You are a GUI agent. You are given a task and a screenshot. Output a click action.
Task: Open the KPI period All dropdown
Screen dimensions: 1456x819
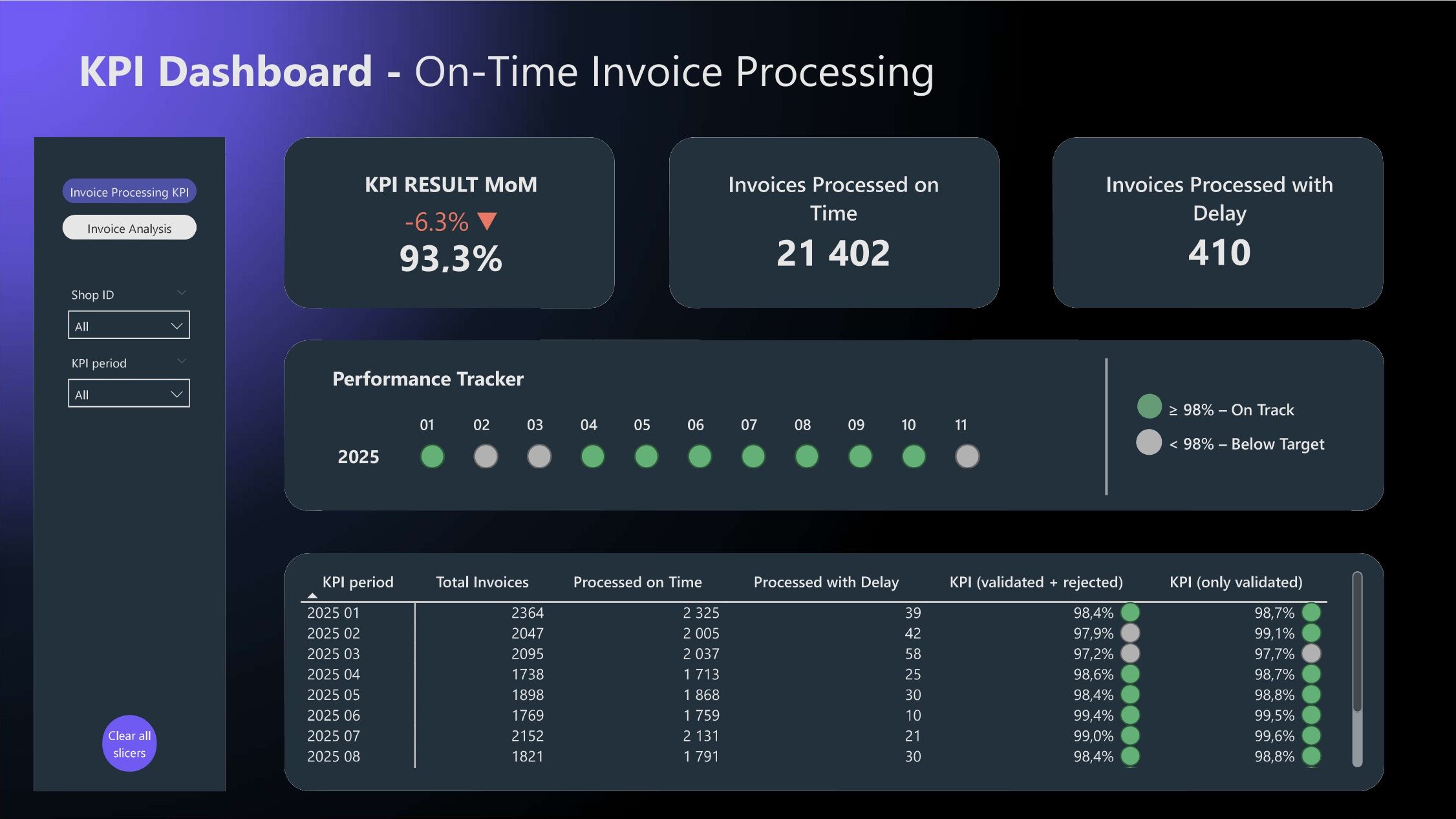coord(129,393)
